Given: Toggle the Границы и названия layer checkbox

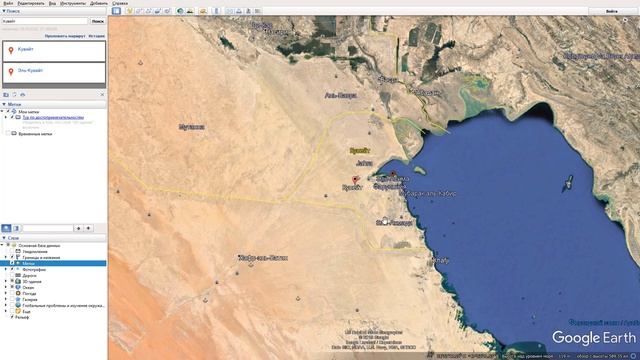Looking at the screenshot, I should 12,258.
